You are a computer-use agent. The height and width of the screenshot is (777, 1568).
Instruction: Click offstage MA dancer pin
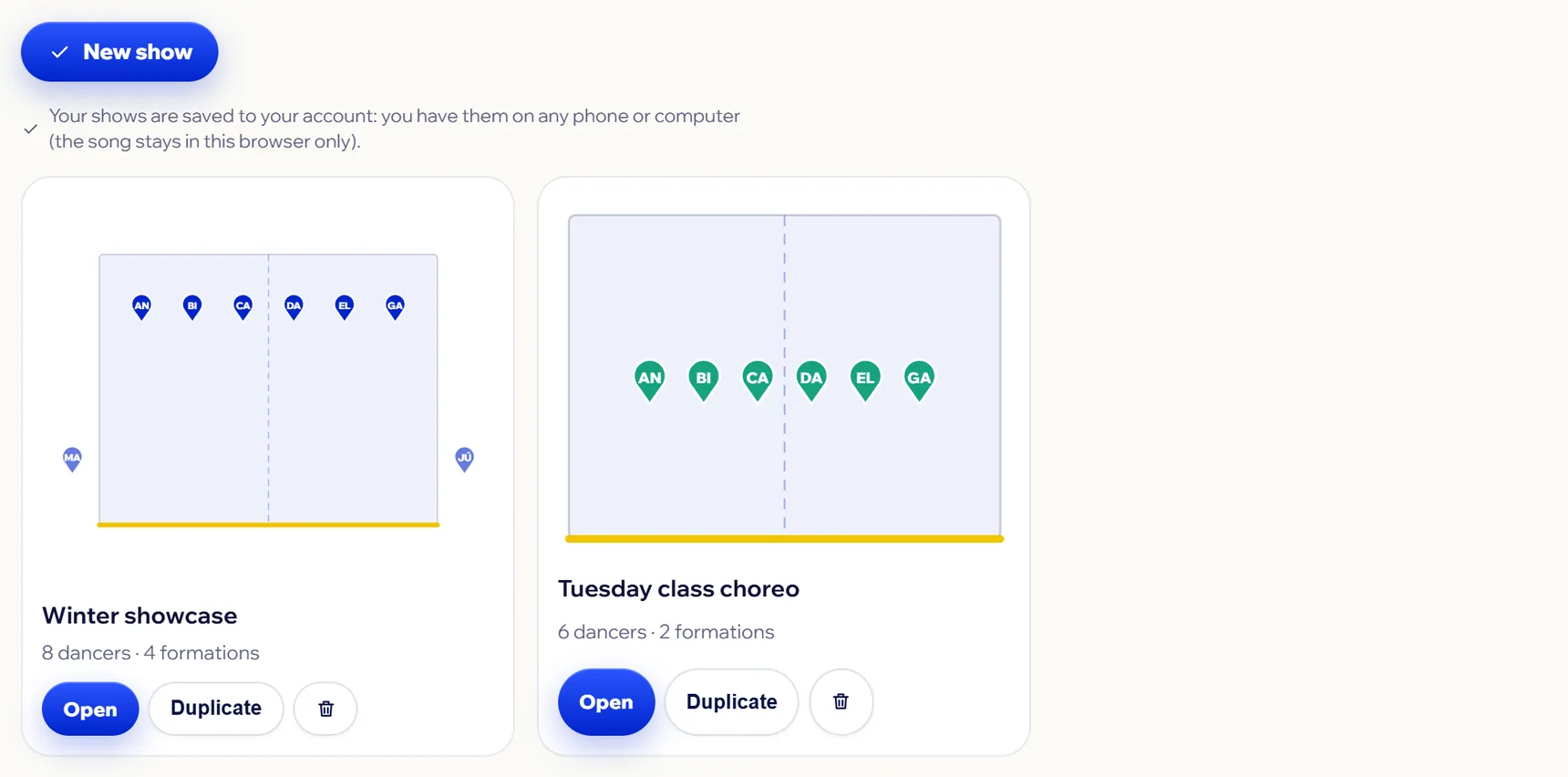(72, 460)
